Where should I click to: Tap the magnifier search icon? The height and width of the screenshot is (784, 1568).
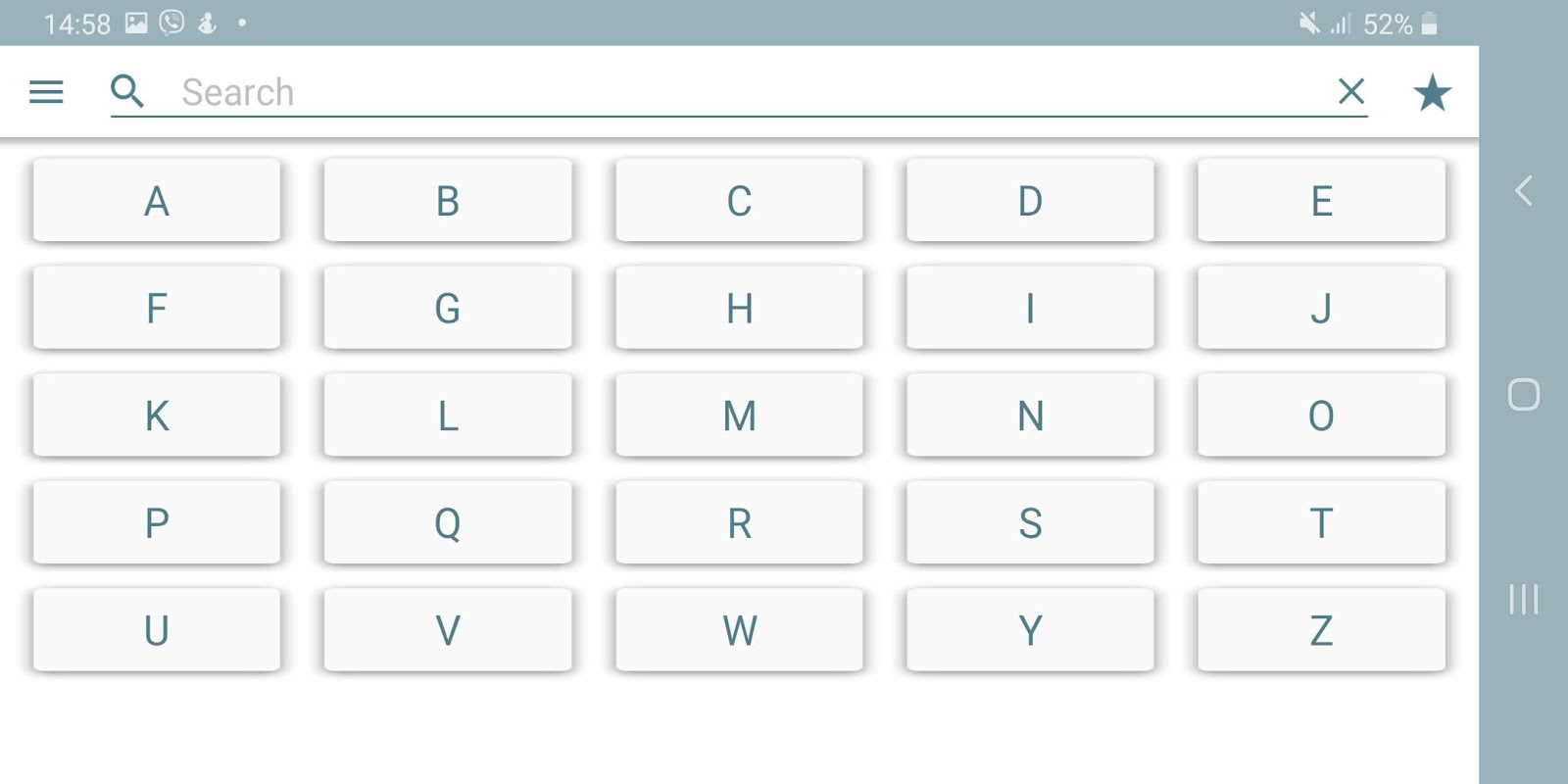[x=127, y=91]
